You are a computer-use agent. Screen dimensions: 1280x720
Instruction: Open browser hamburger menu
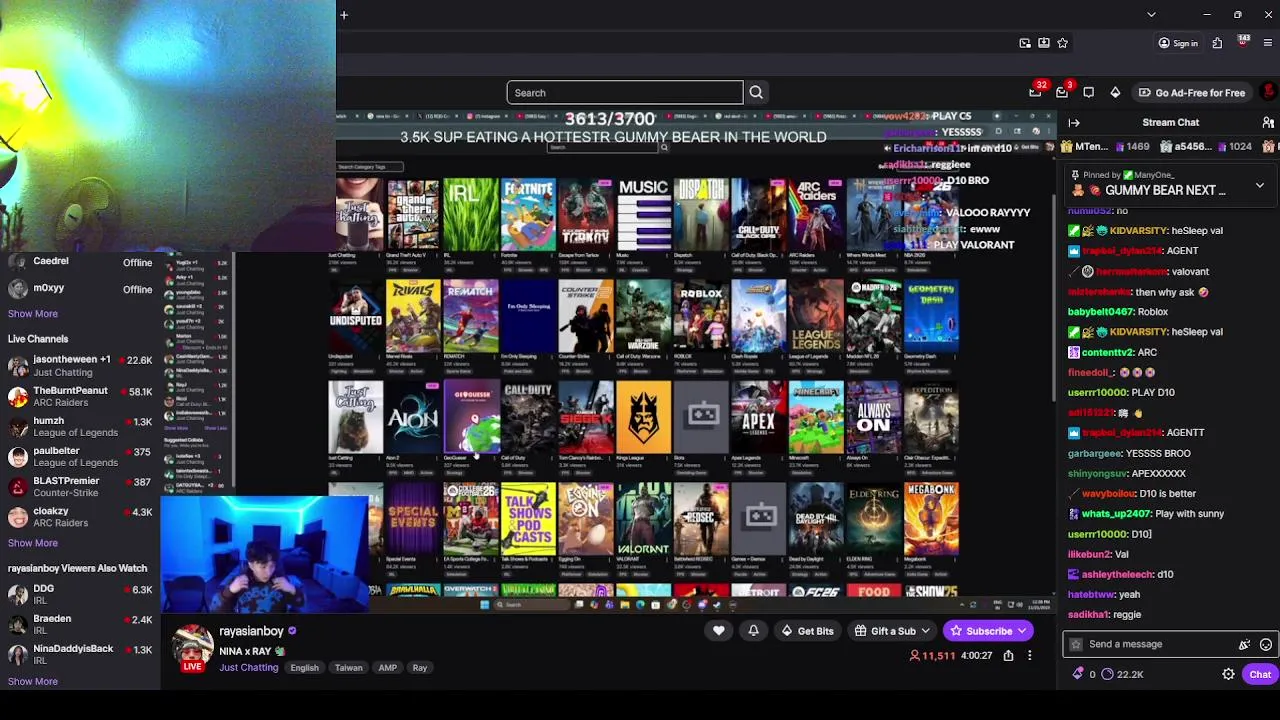pos(1268,43)
